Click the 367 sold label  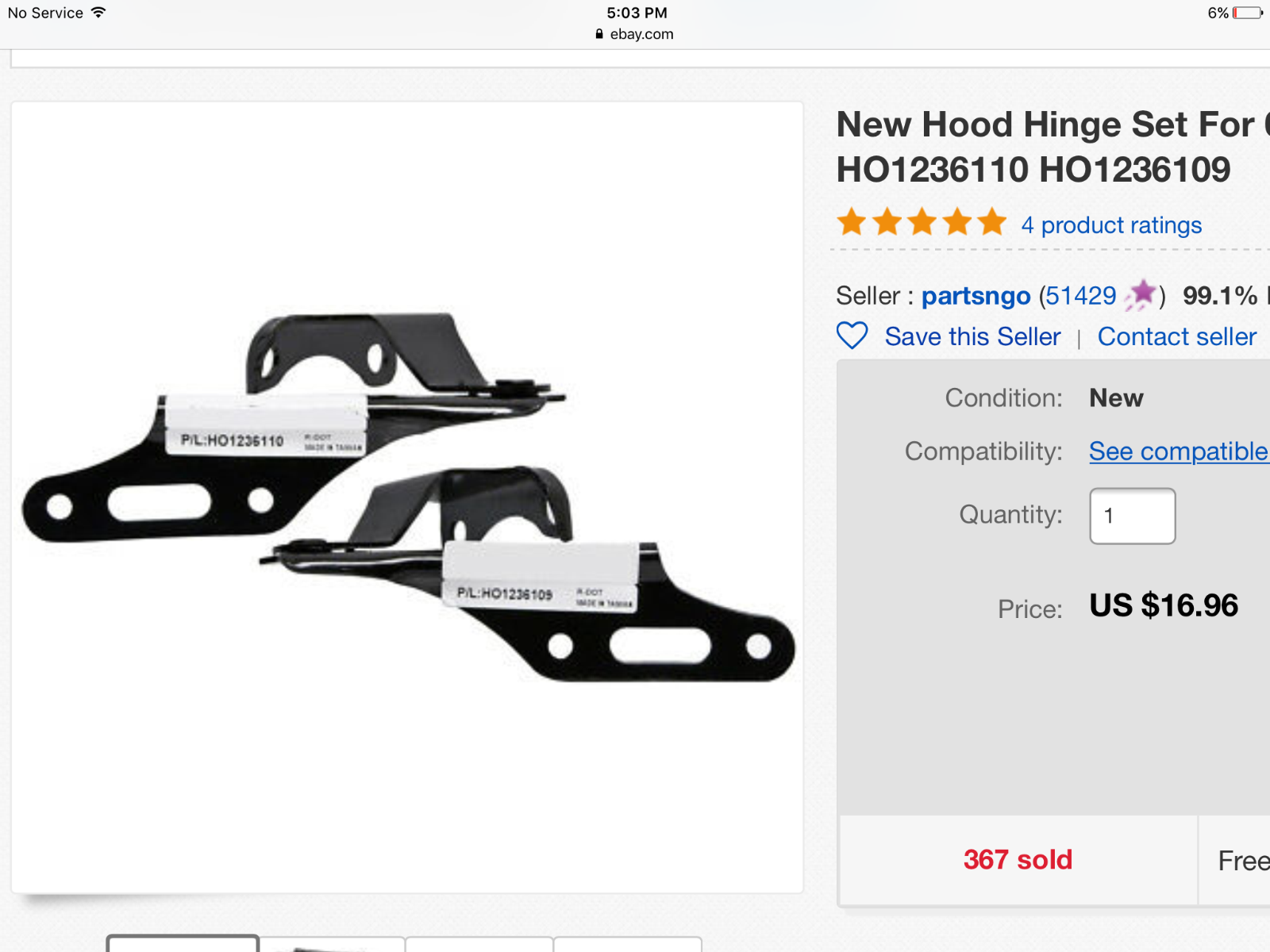[x=1018, y=860]
